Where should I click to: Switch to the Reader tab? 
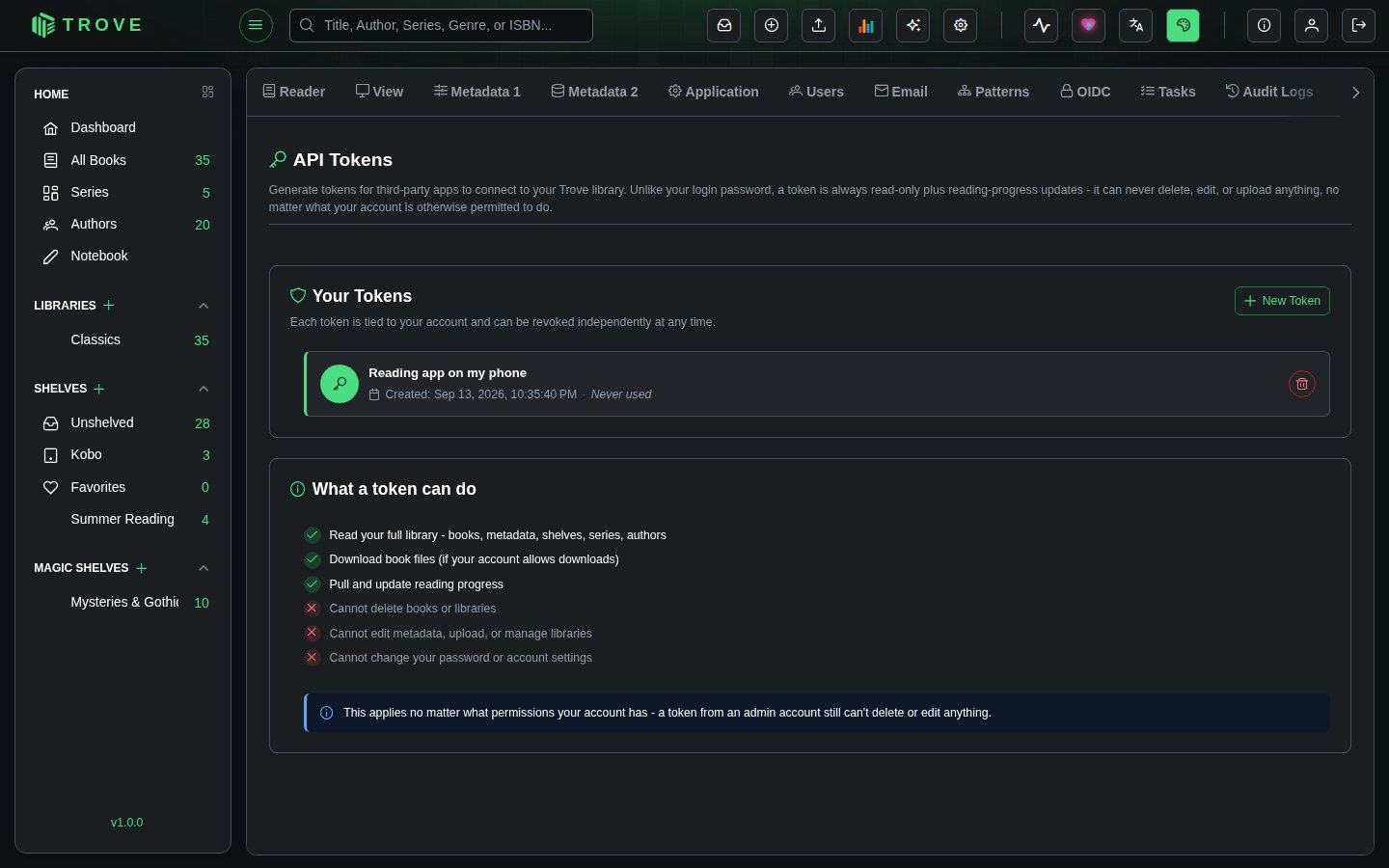(294, 92)
